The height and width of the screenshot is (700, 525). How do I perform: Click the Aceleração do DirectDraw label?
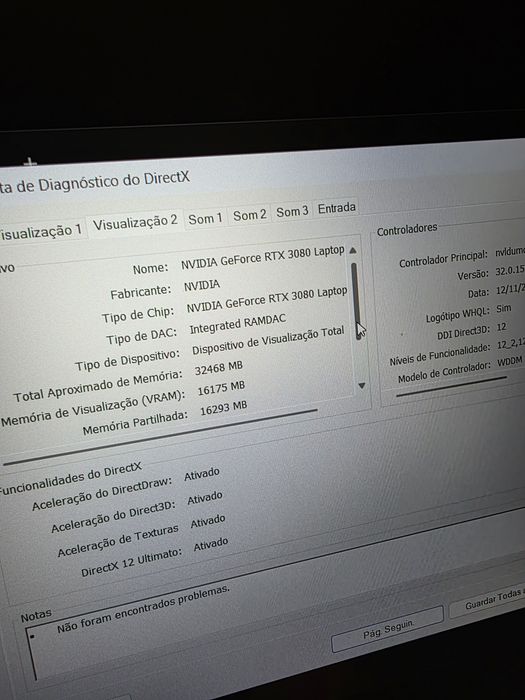coord(102,494)
